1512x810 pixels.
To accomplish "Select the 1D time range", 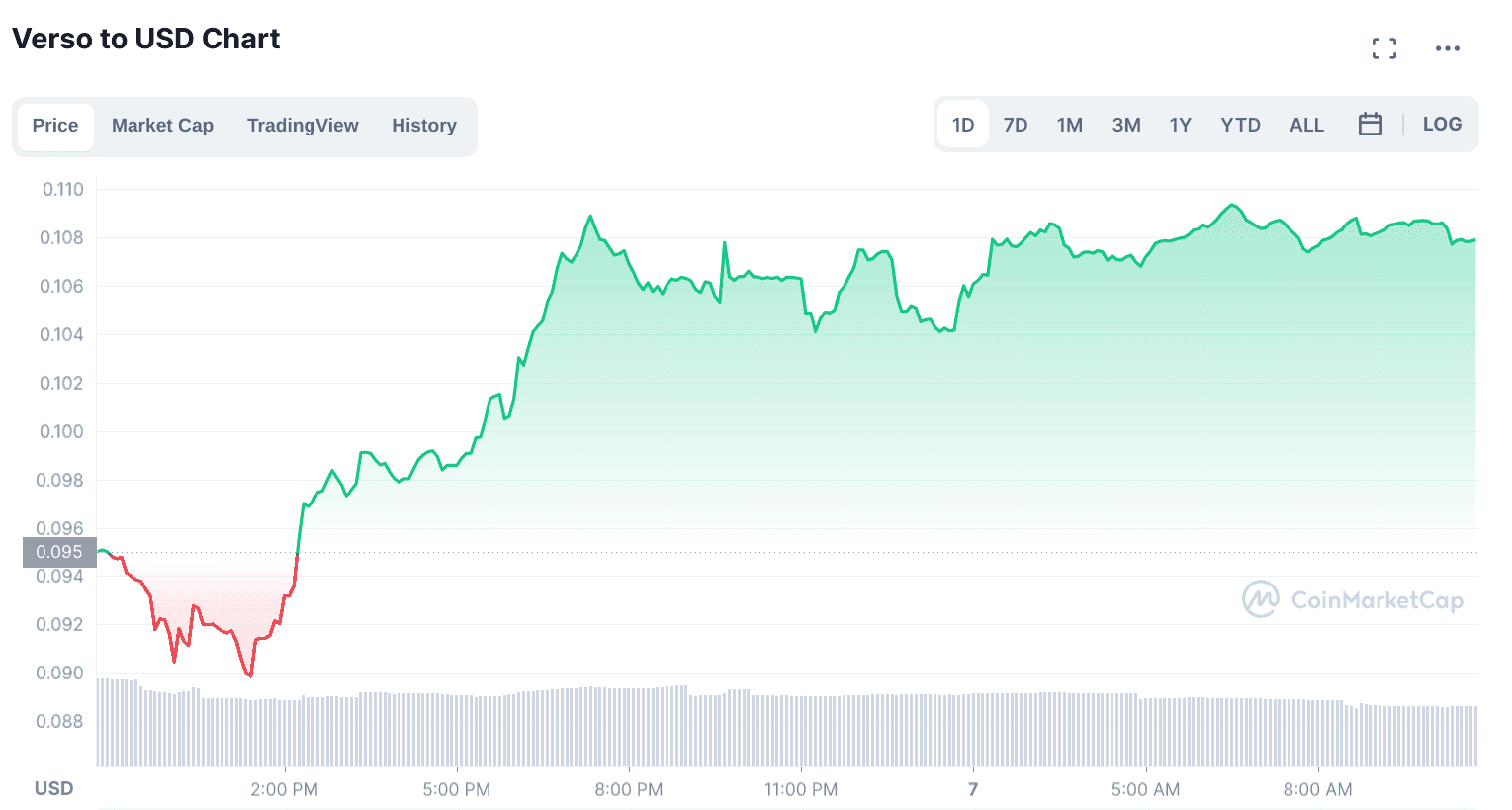I will [963, 125].
